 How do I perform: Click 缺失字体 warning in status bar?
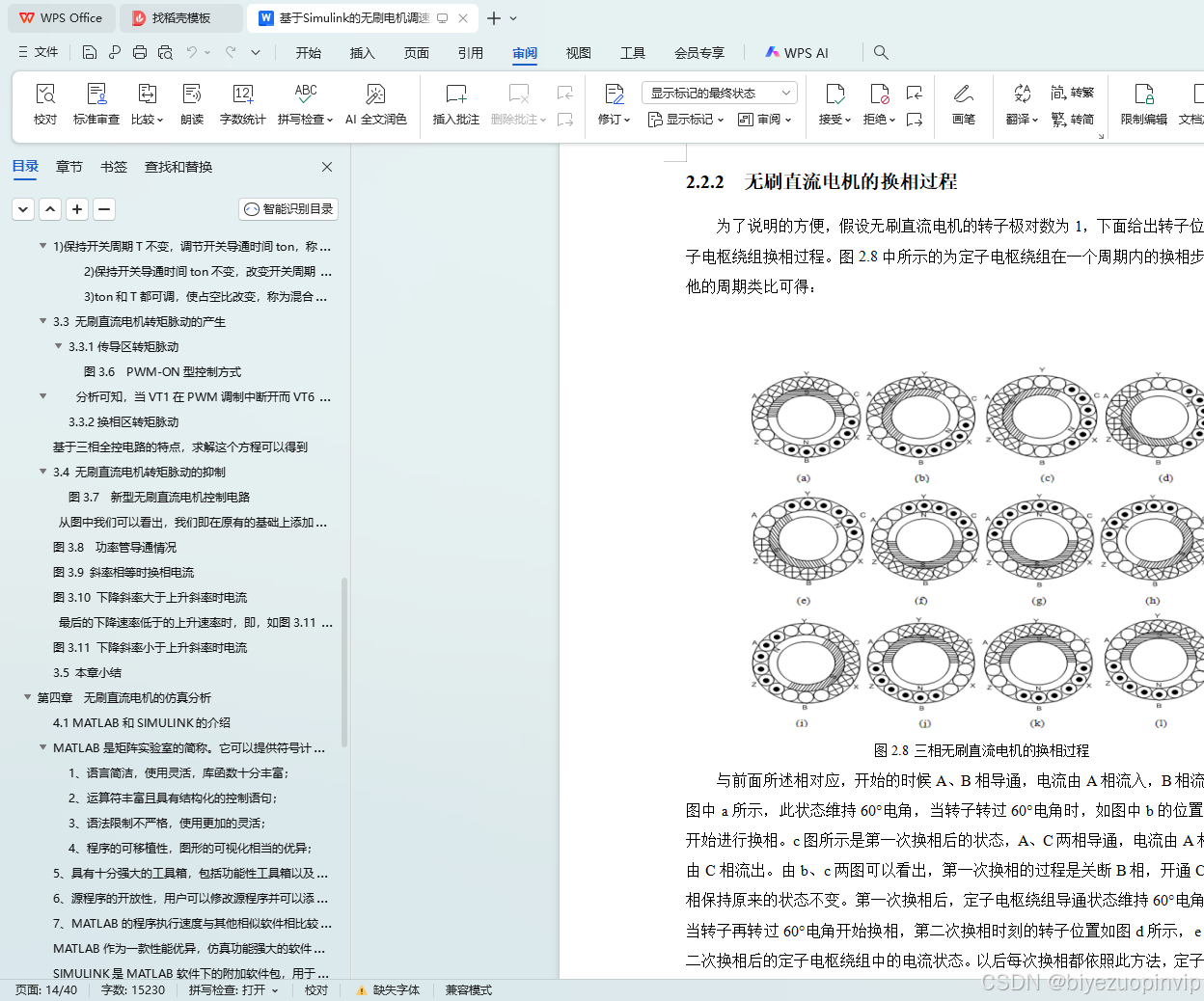pos(388,990)
